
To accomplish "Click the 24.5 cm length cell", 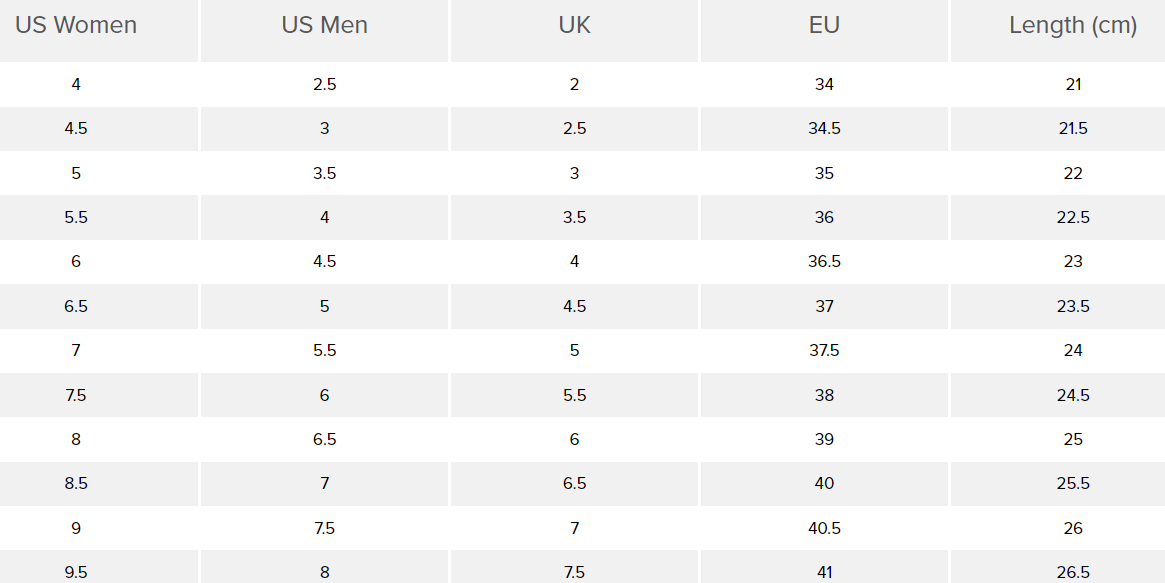I will click(1073, 395).
